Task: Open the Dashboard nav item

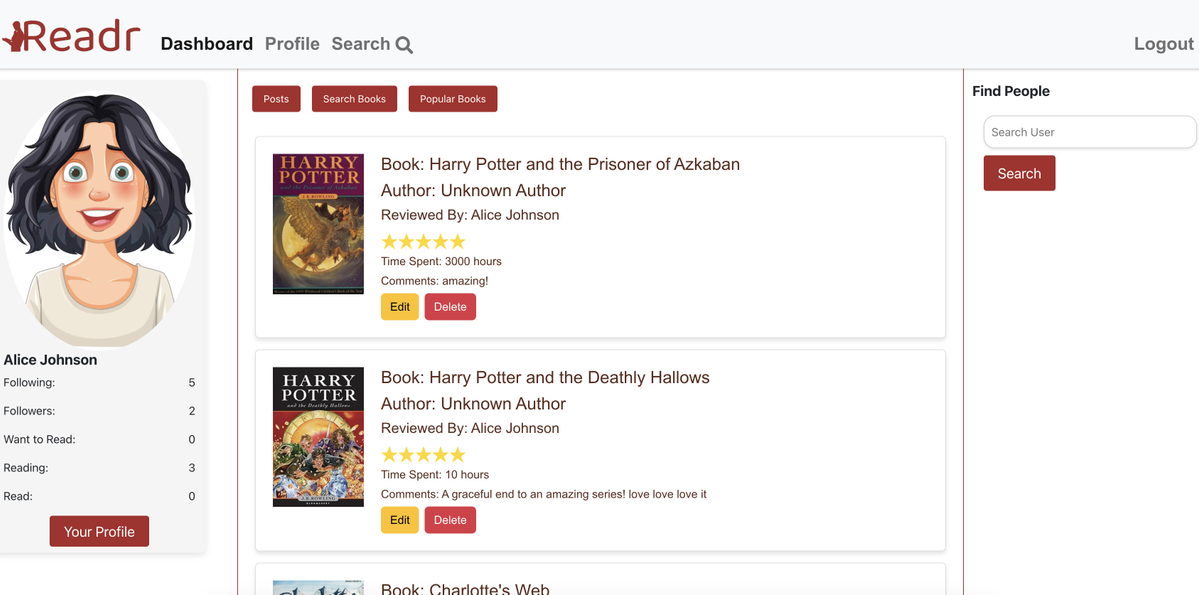Action: click(206, 44)
